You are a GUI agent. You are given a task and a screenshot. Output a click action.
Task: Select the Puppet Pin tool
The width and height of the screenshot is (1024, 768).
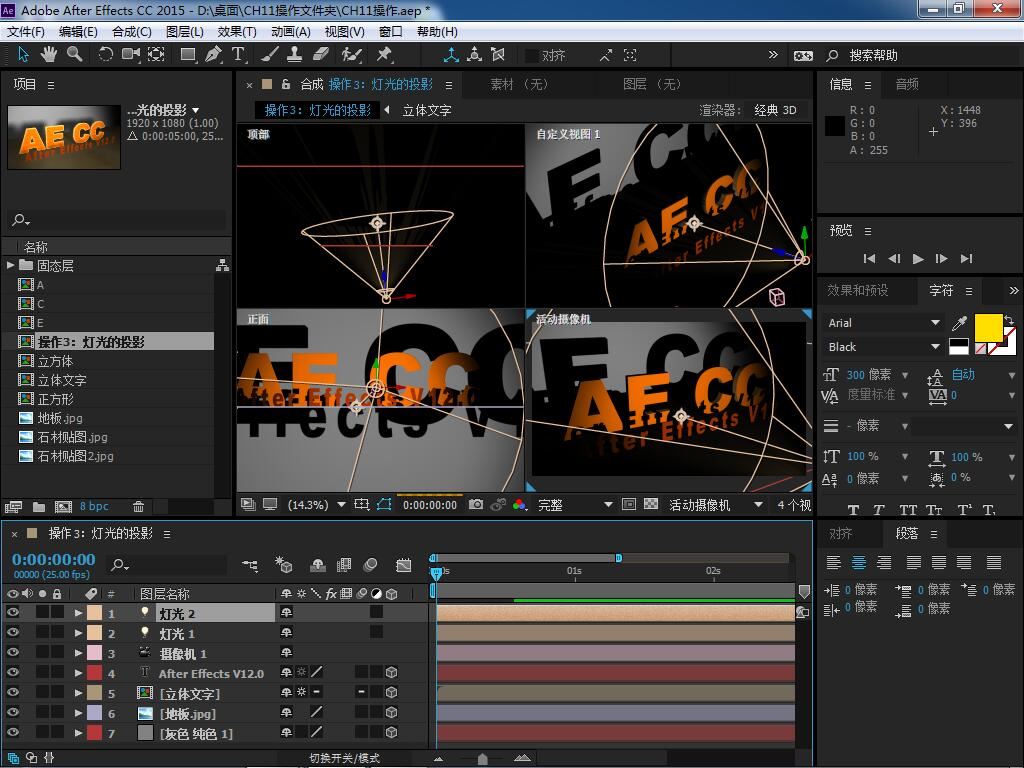tap(384, 55)
